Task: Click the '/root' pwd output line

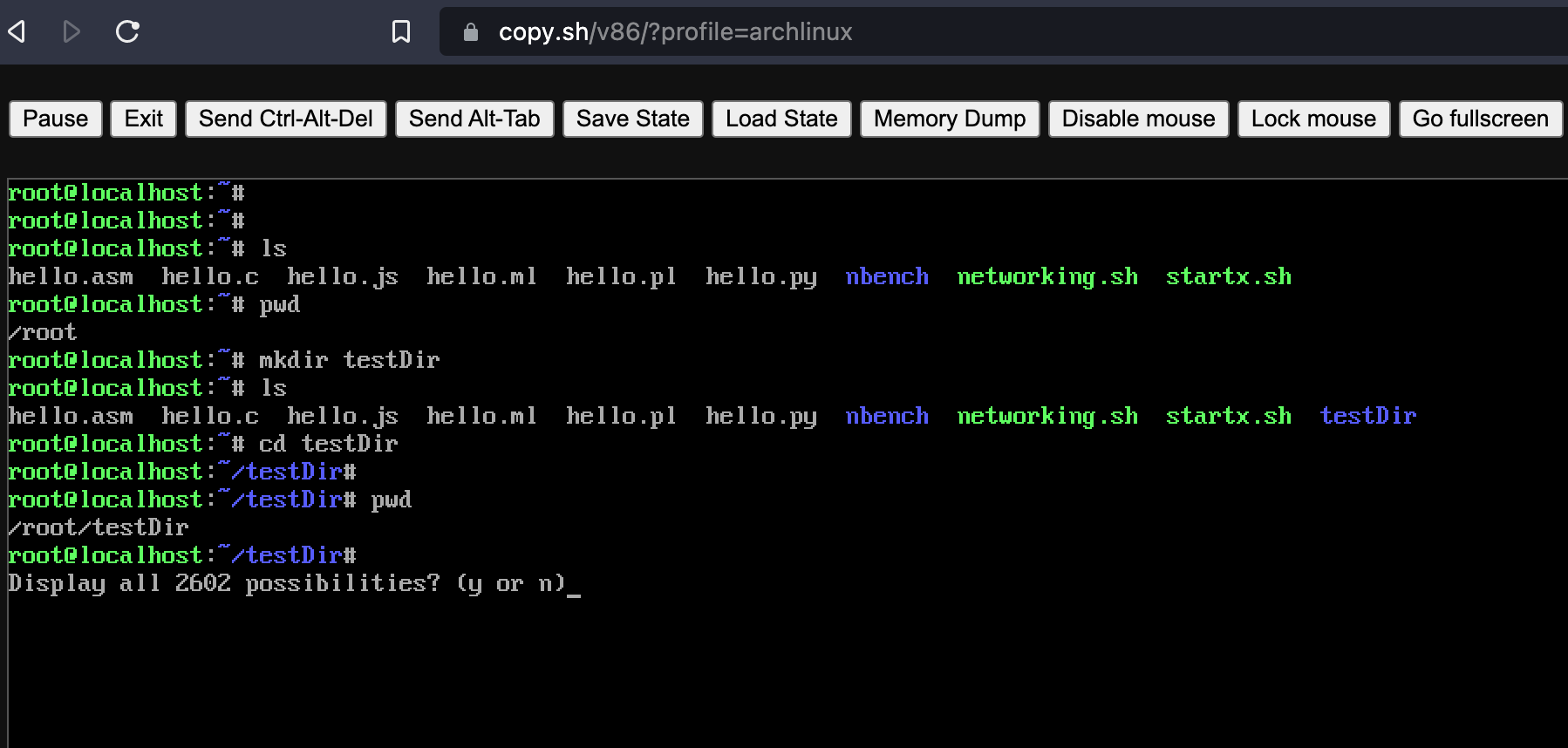Action: (x=43, y=332)
